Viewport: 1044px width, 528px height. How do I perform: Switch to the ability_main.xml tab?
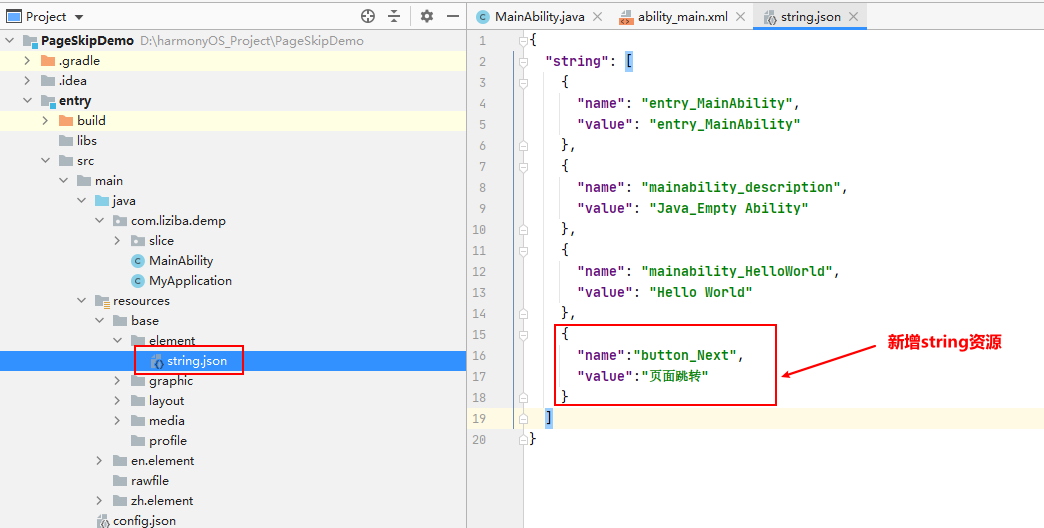(x=682, y=17)
